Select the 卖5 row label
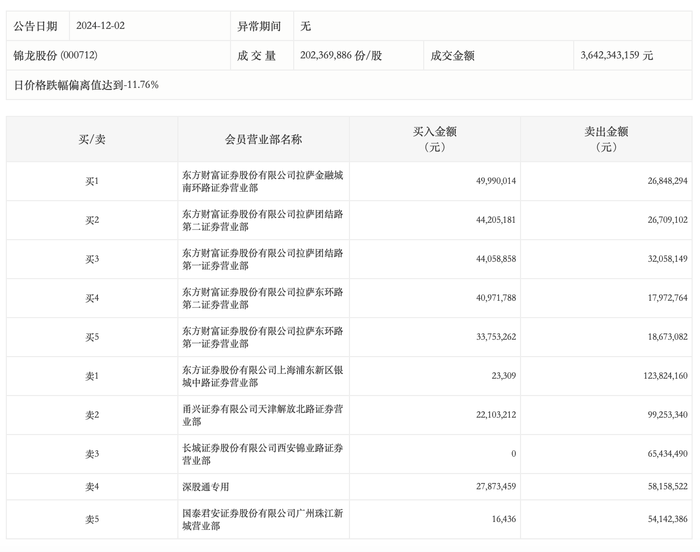Screen dimensions: 700x552 92,519
